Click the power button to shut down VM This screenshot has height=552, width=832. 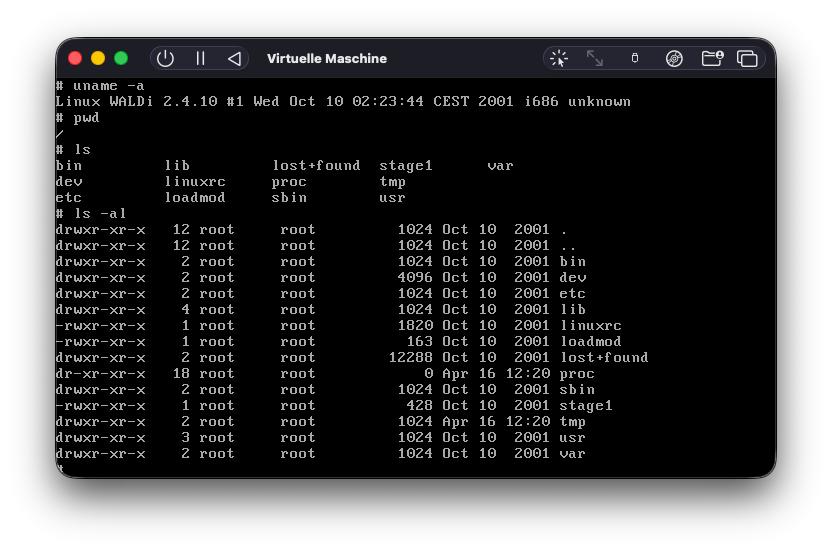pos(165,58)
